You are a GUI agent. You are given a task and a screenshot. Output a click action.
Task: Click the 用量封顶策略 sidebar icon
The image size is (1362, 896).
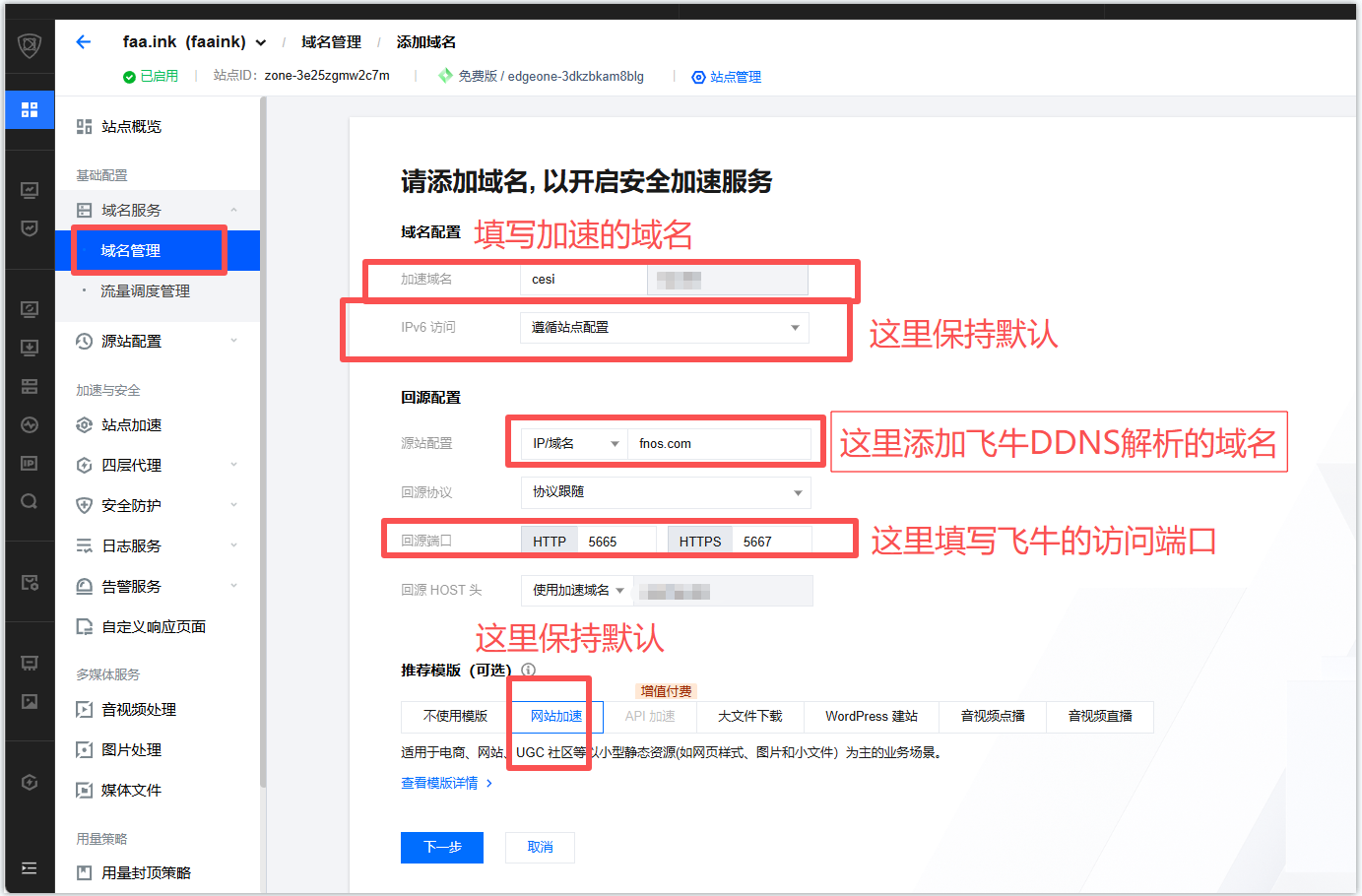click(x=85, y=872)
